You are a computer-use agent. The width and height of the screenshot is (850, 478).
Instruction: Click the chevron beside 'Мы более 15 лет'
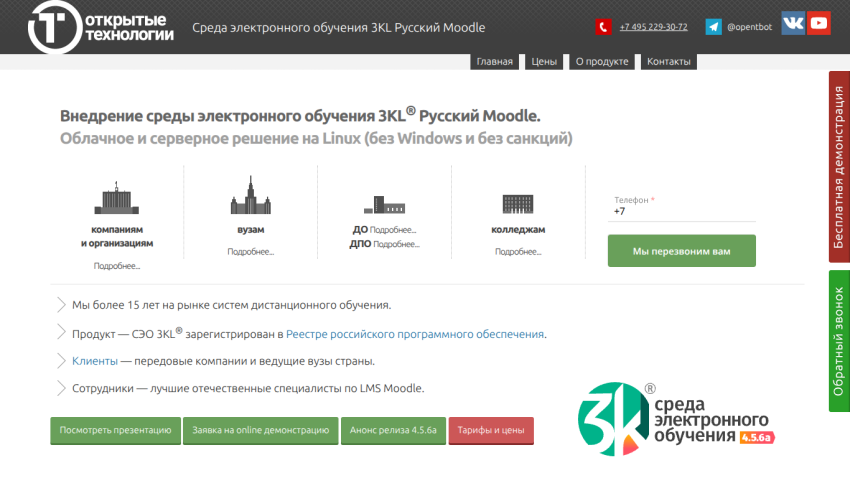point(61,305)
